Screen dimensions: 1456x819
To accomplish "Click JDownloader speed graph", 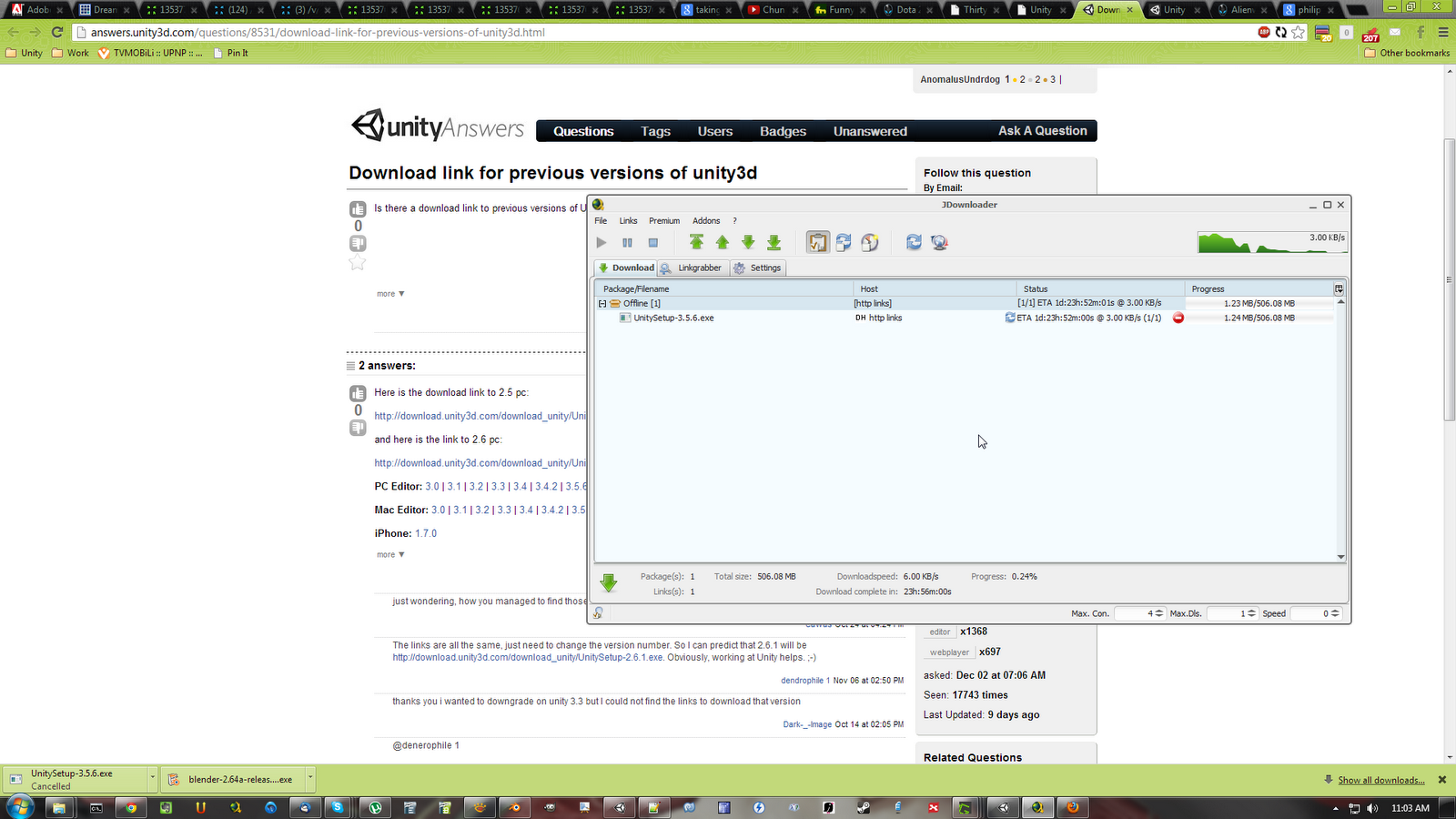I will click(x=1272, y=242).
